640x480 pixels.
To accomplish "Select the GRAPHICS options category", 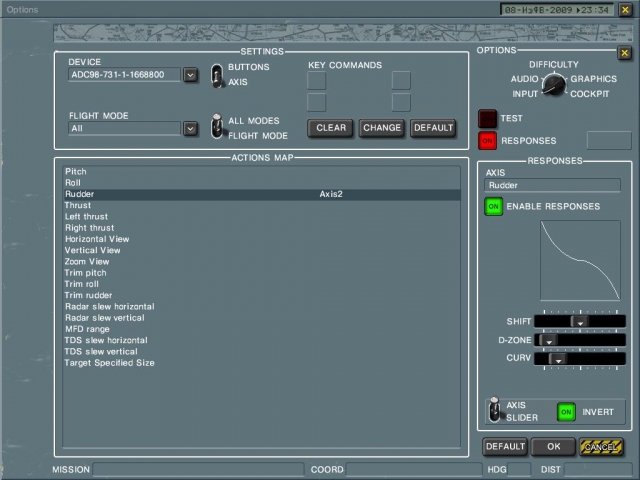I will tap(593, 79).
